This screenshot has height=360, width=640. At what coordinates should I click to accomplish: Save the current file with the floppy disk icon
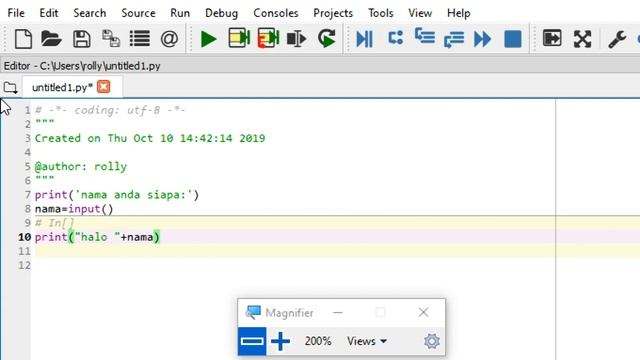pyautogui.click(x=82, y=39)
